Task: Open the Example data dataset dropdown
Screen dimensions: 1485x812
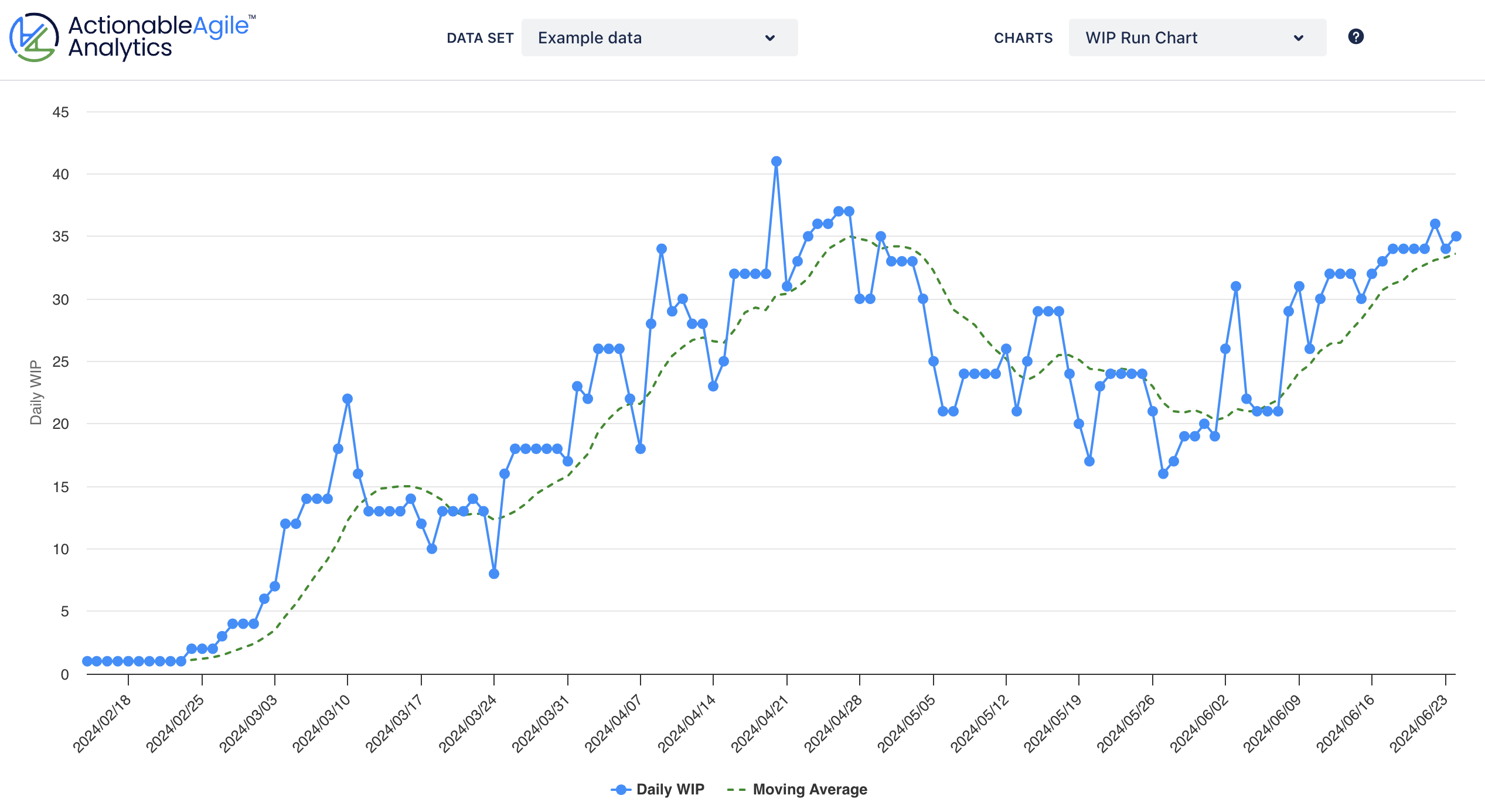Action: [x=659, y=37]
